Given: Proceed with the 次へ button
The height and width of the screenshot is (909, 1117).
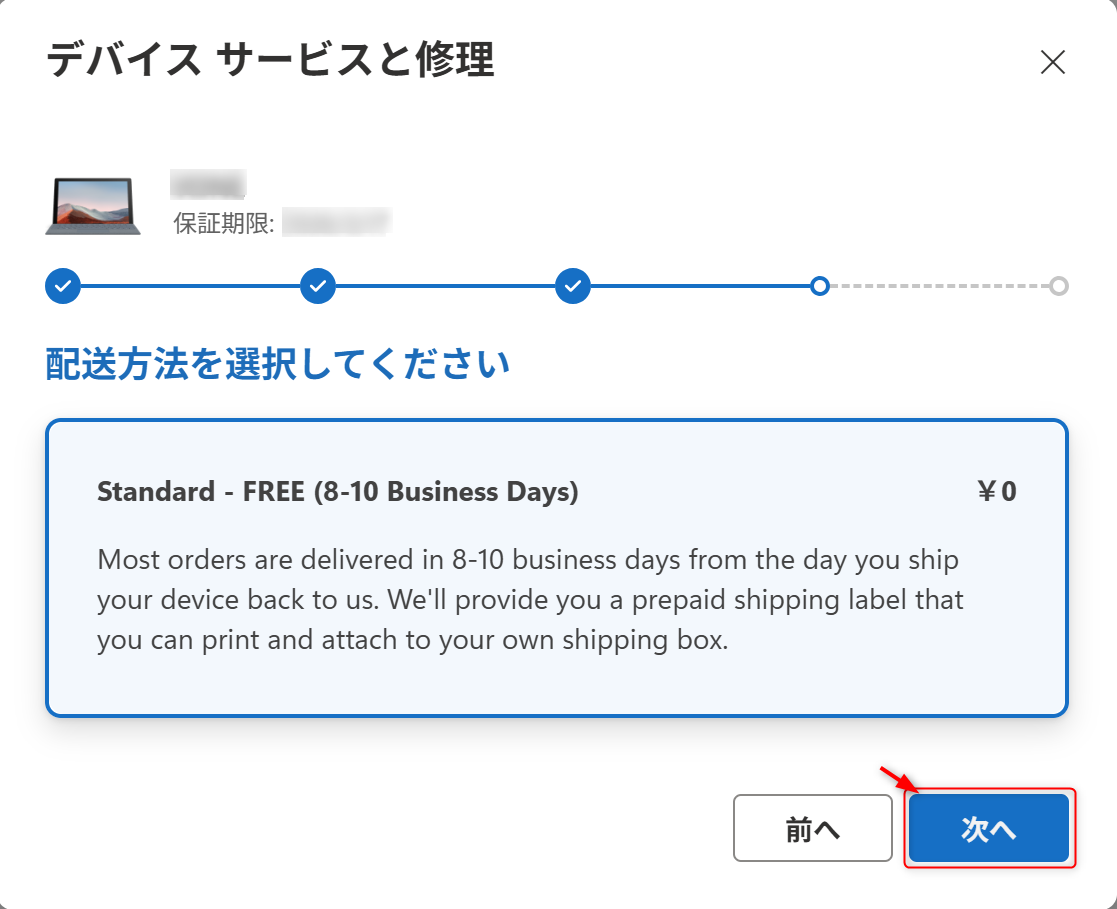Looking at the screenshot, I should (x=989, y=828).
